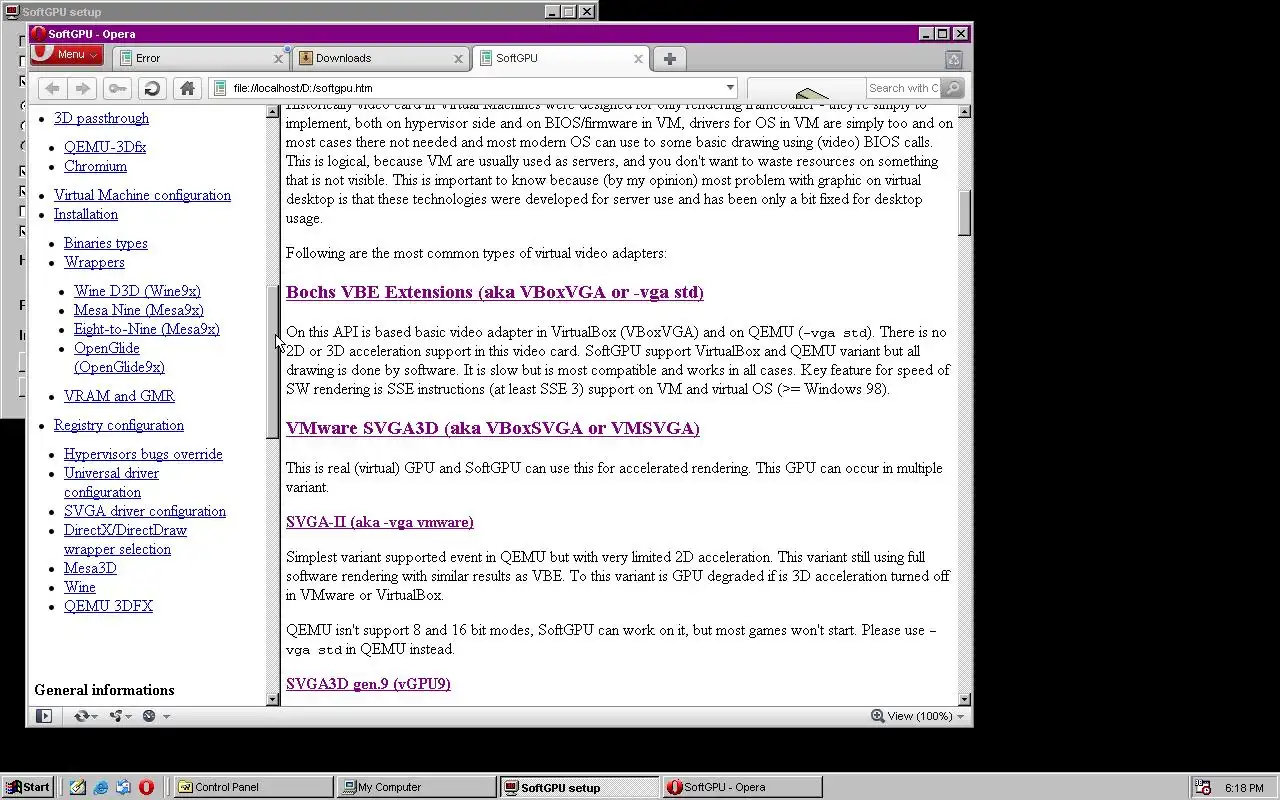Open Eight-to-Nine (Mesa9x) link
This screenshot has height=800, width=1280.
pyautogui.click(x=147, y=329)
